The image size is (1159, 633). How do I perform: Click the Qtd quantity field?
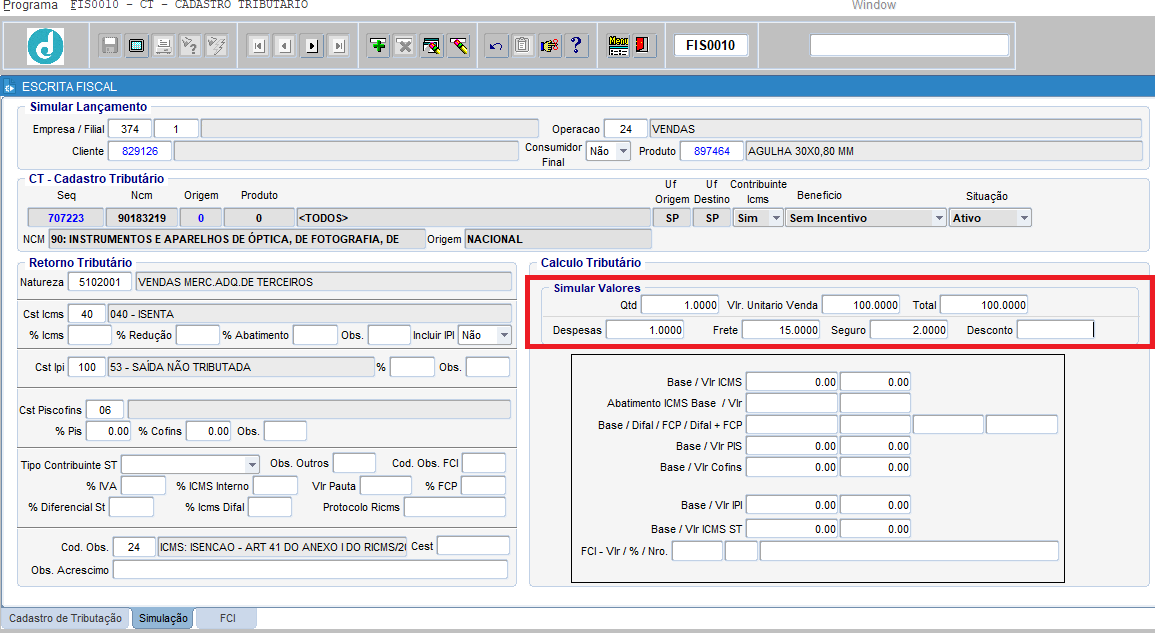pos(680,305)
